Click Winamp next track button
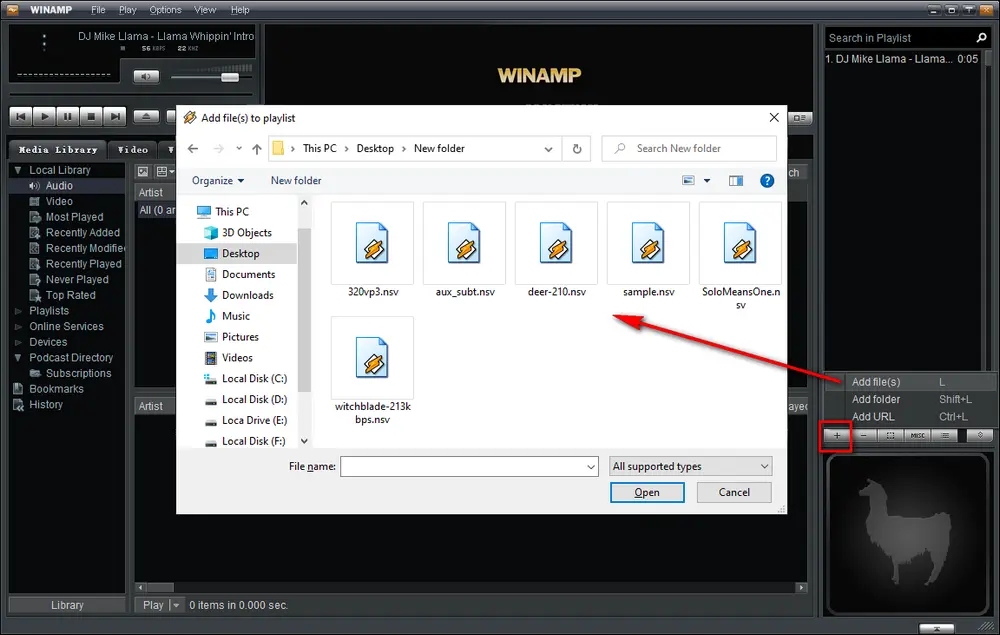Screen dimensions: 1000x635 pyautogui.click(x=115, y=116)
